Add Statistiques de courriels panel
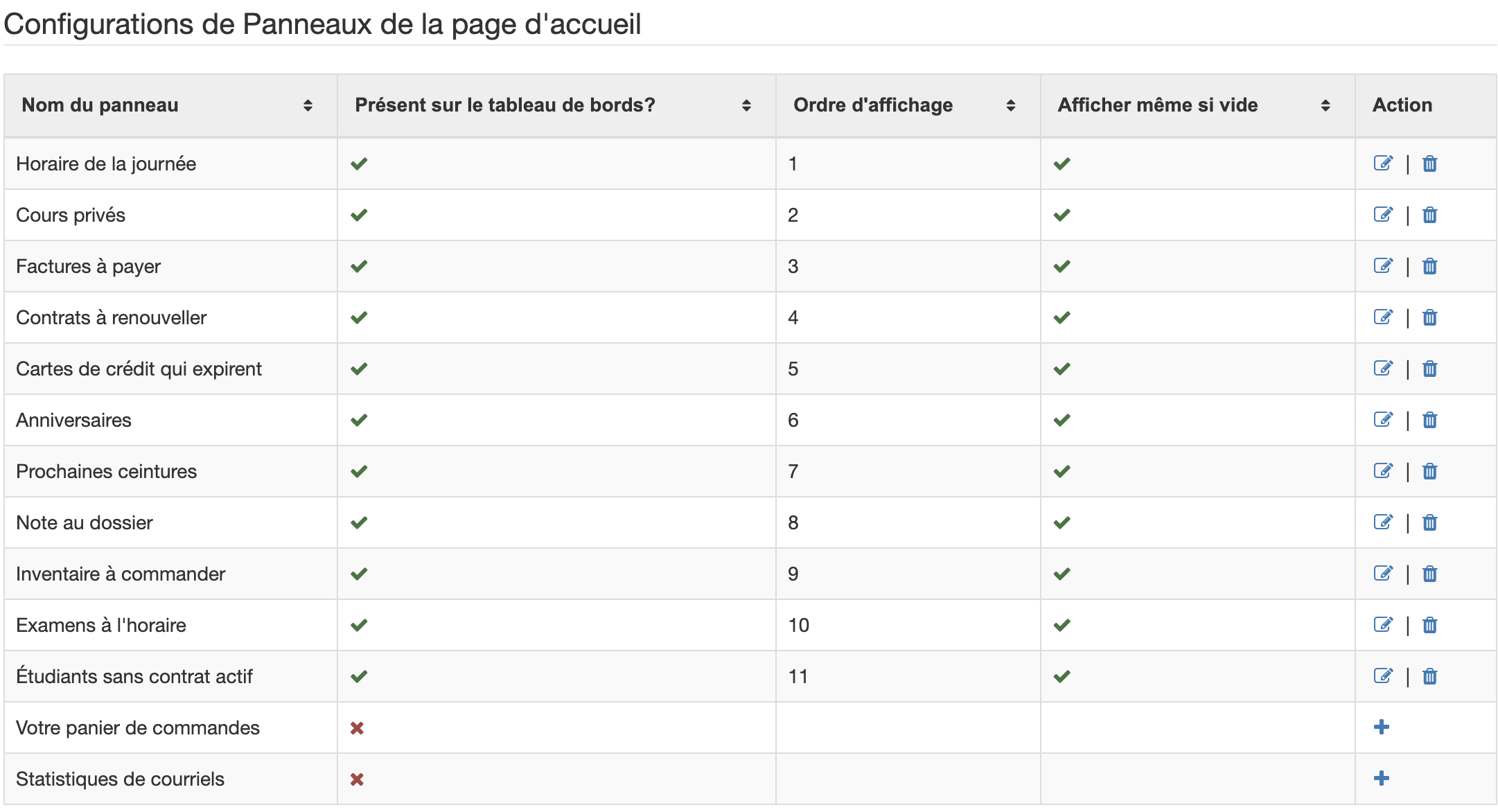The image size is (1498, 812). [x=1381, y=778]
